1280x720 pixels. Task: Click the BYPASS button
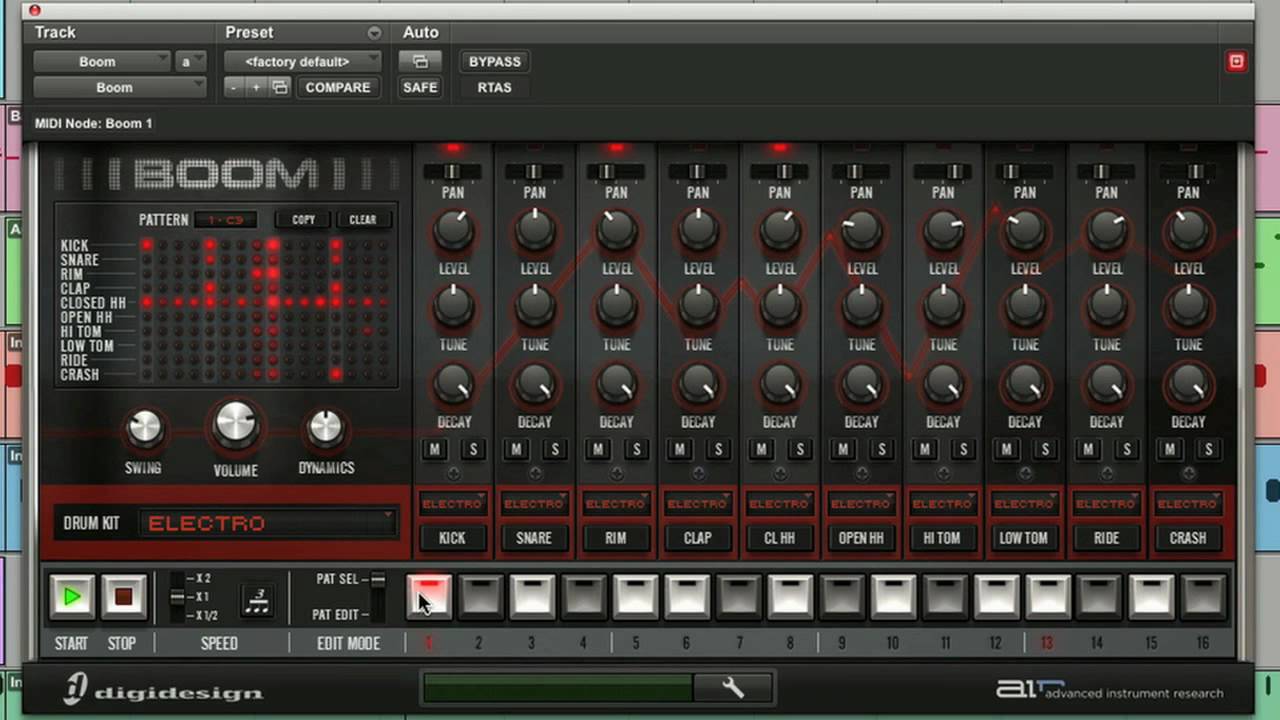[x=495, y=62]
